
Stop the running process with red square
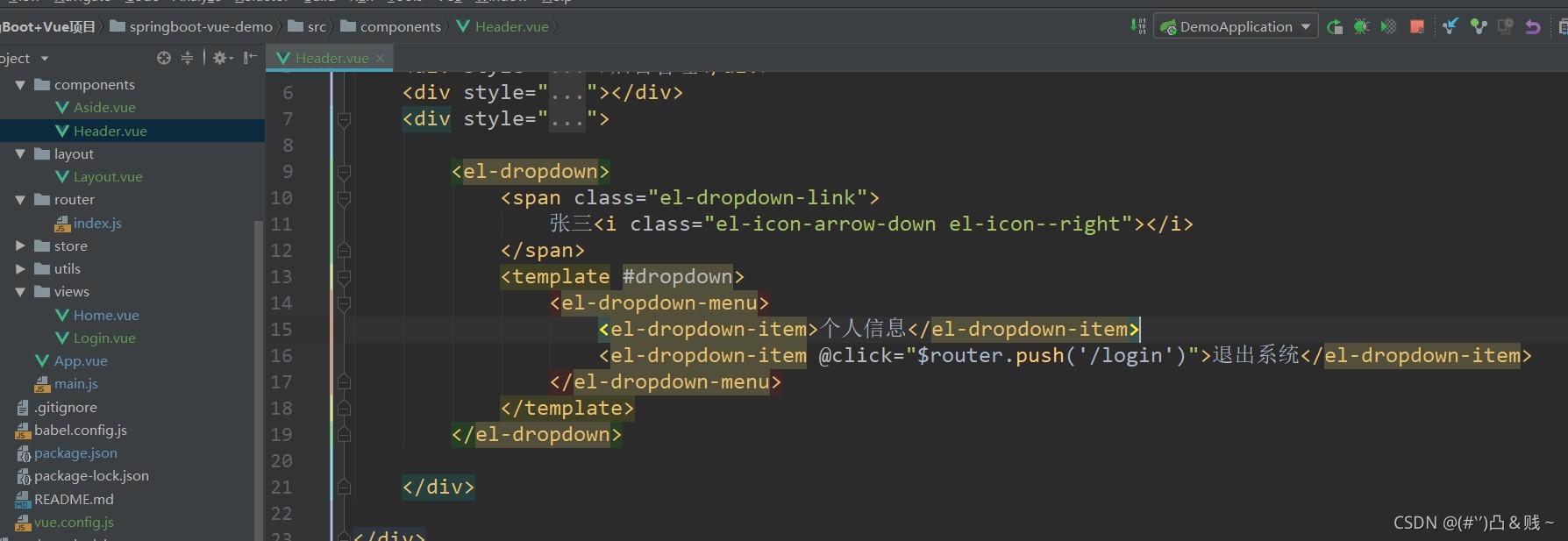pos(1416,26)
